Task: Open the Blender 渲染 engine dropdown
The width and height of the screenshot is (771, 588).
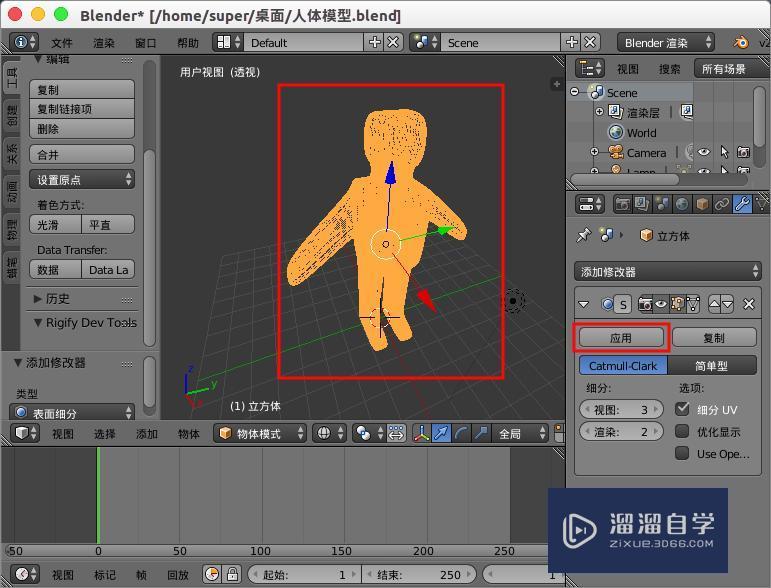Action: tap(665, 42)
